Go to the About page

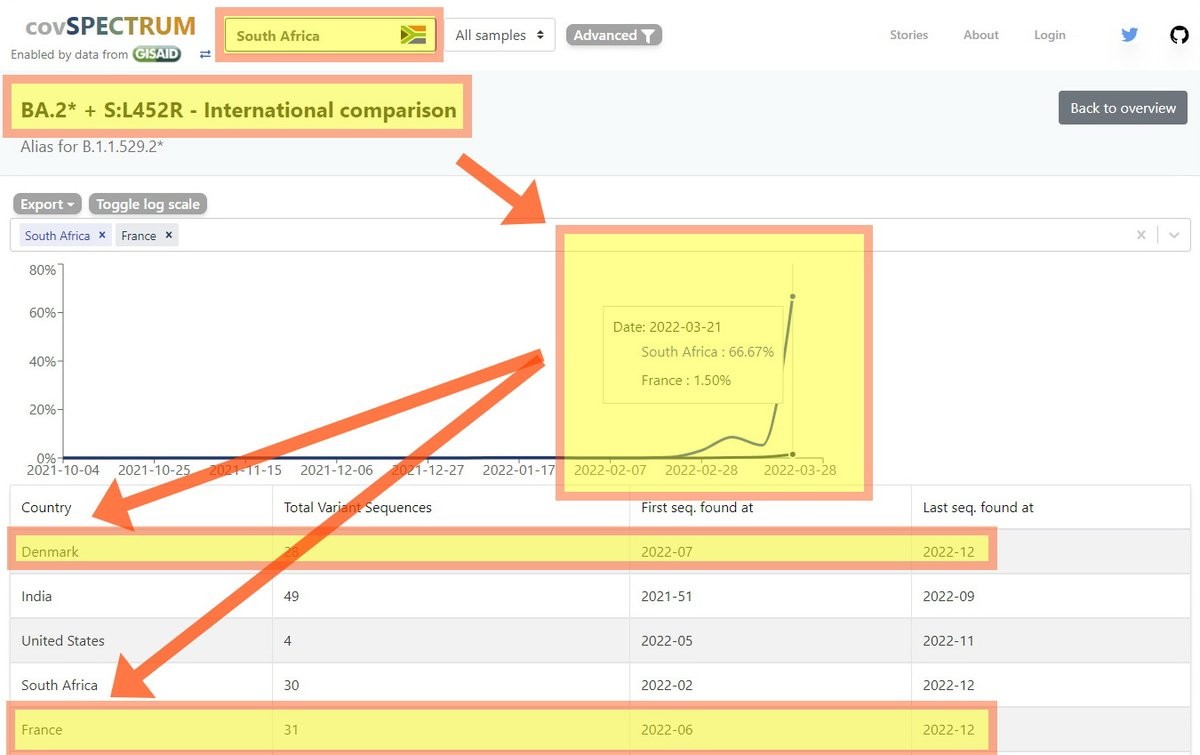tap(980, 35)
